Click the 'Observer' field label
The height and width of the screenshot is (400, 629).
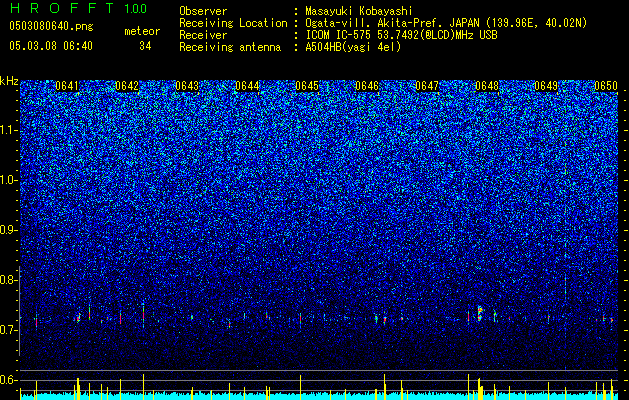203,11
